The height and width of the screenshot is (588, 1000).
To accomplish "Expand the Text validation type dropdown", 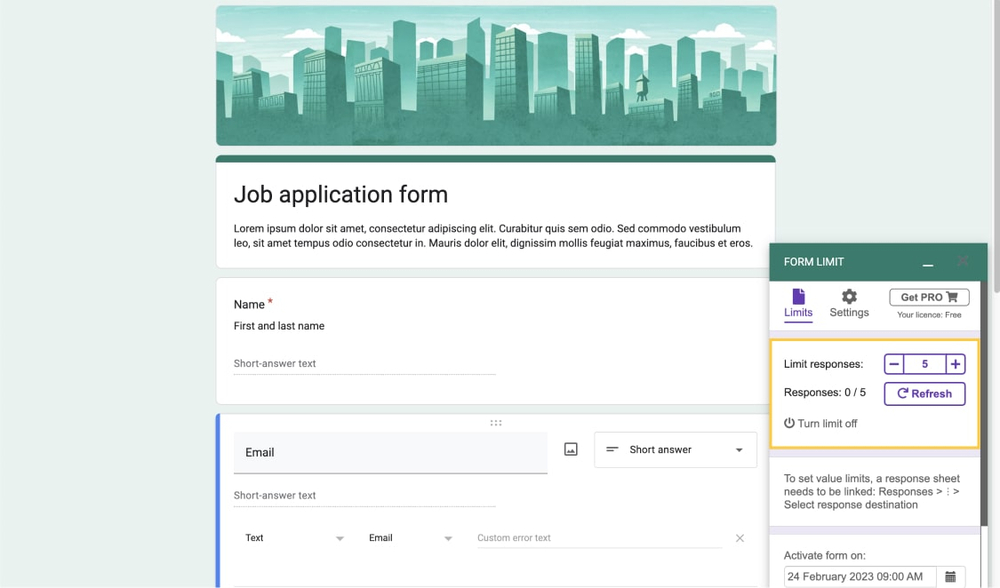I will pyautogui.click(x=294, y=538).
